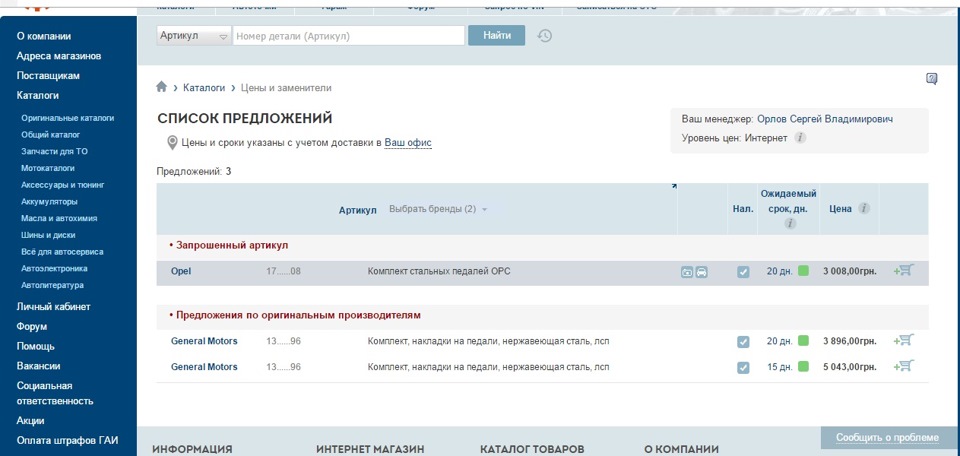Click the ИНТЕРНЕТ МАГАЗИН footer heading

tap(370, 449)
